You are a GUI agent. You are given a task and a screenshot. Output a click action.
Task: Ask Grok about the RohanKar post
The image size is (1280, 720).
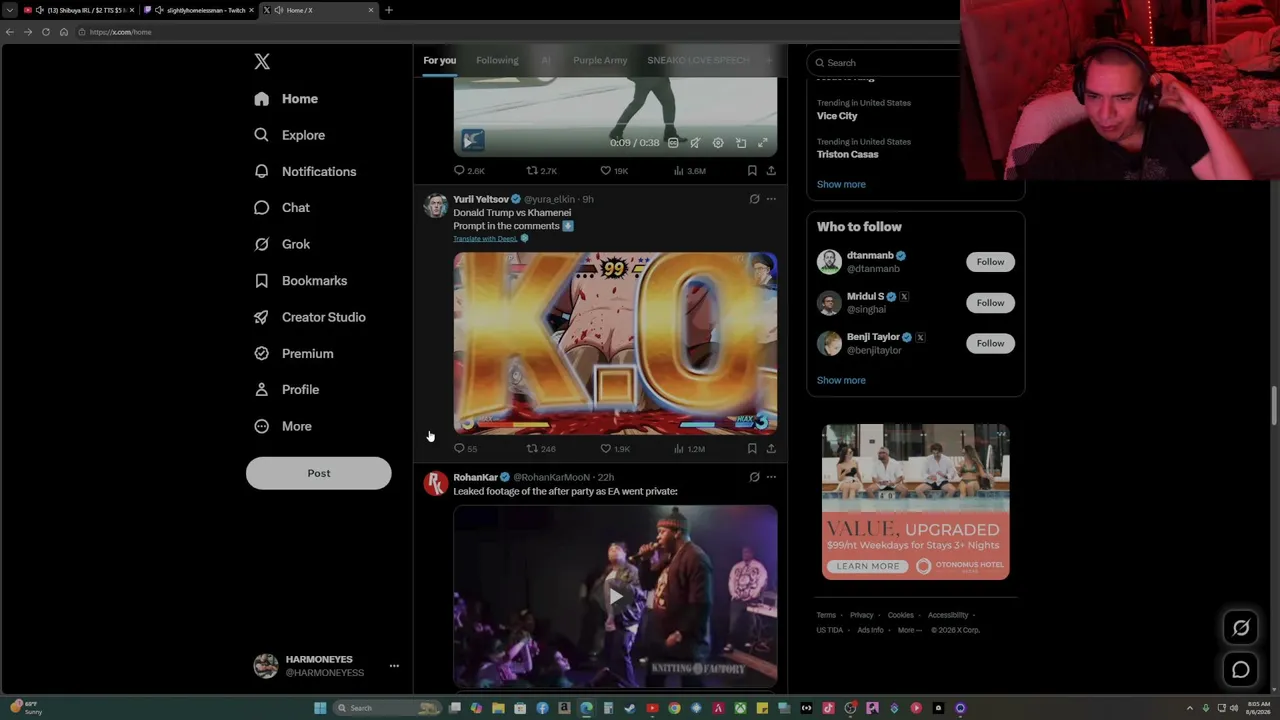coord(754,477)
